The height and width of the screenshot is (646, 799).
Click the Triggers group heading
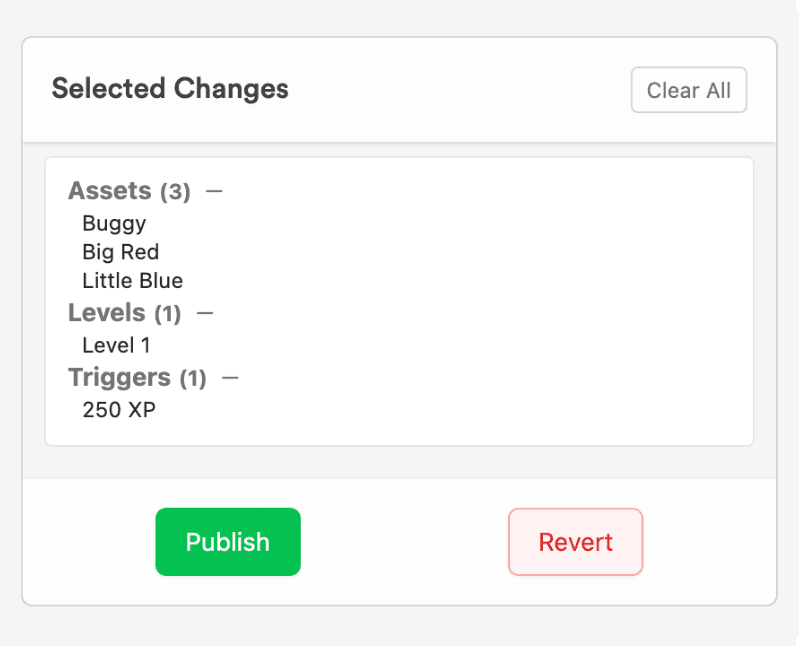point(119,378)
